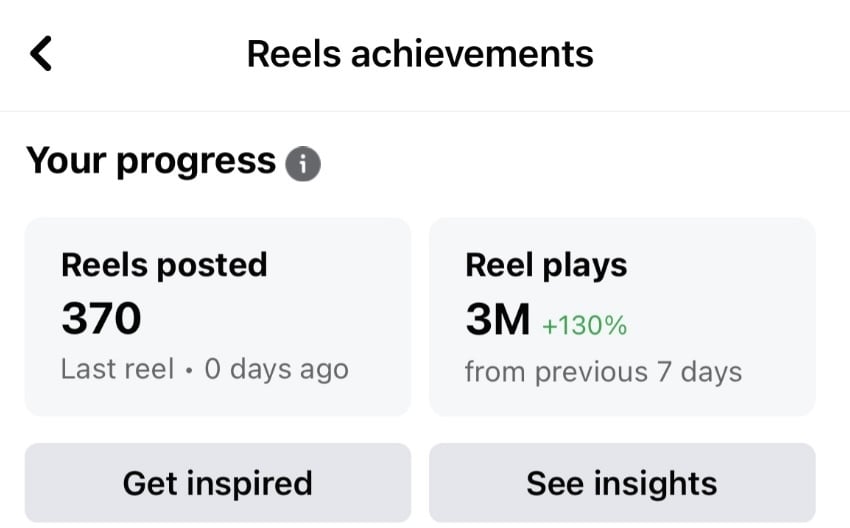
Task: Click the 370 reels count
Action: [x=101, y=319]
